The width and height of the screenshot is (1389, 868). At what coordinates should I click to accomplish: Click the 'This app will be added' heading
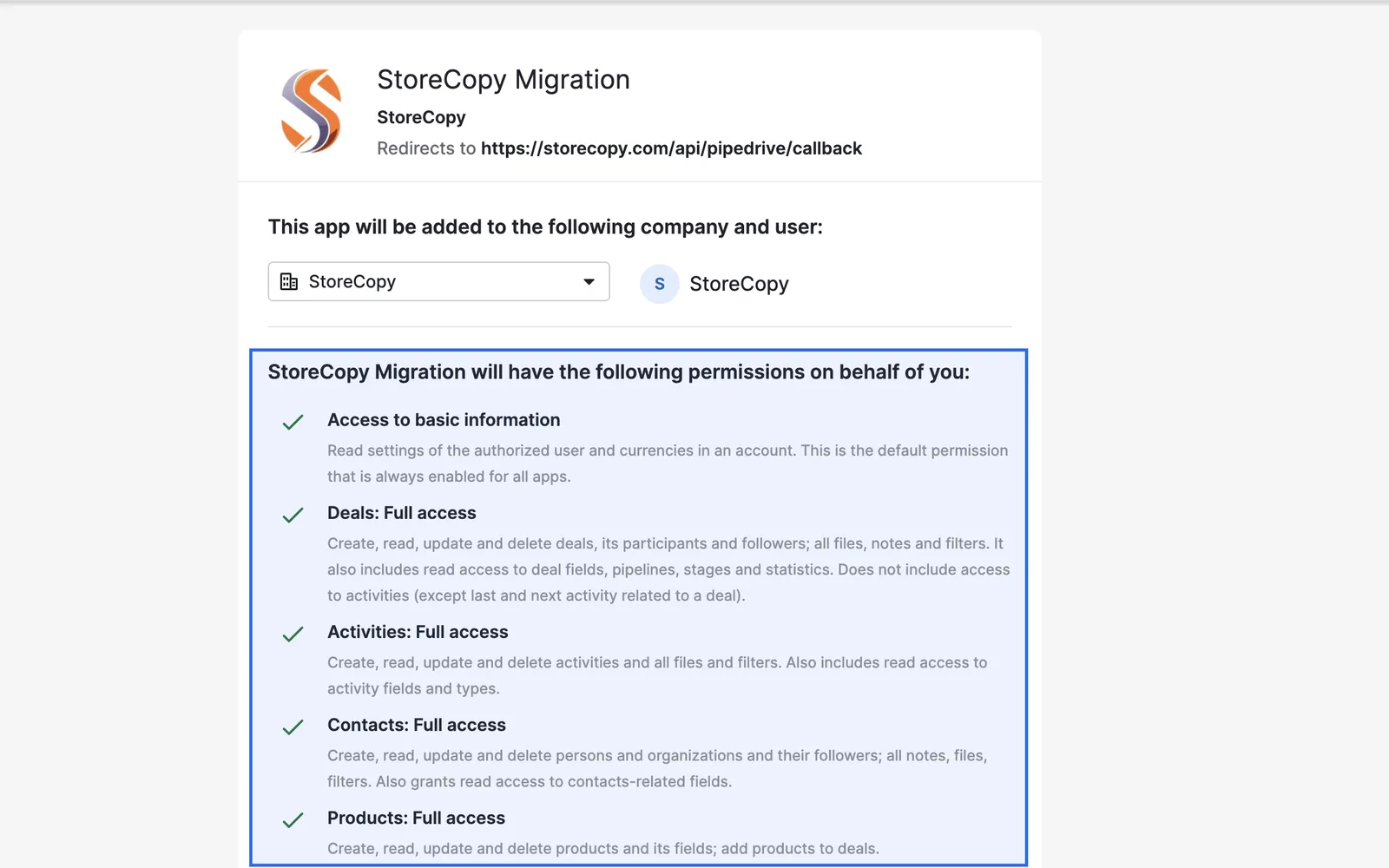pyautogui.click(x=545, y=227)
